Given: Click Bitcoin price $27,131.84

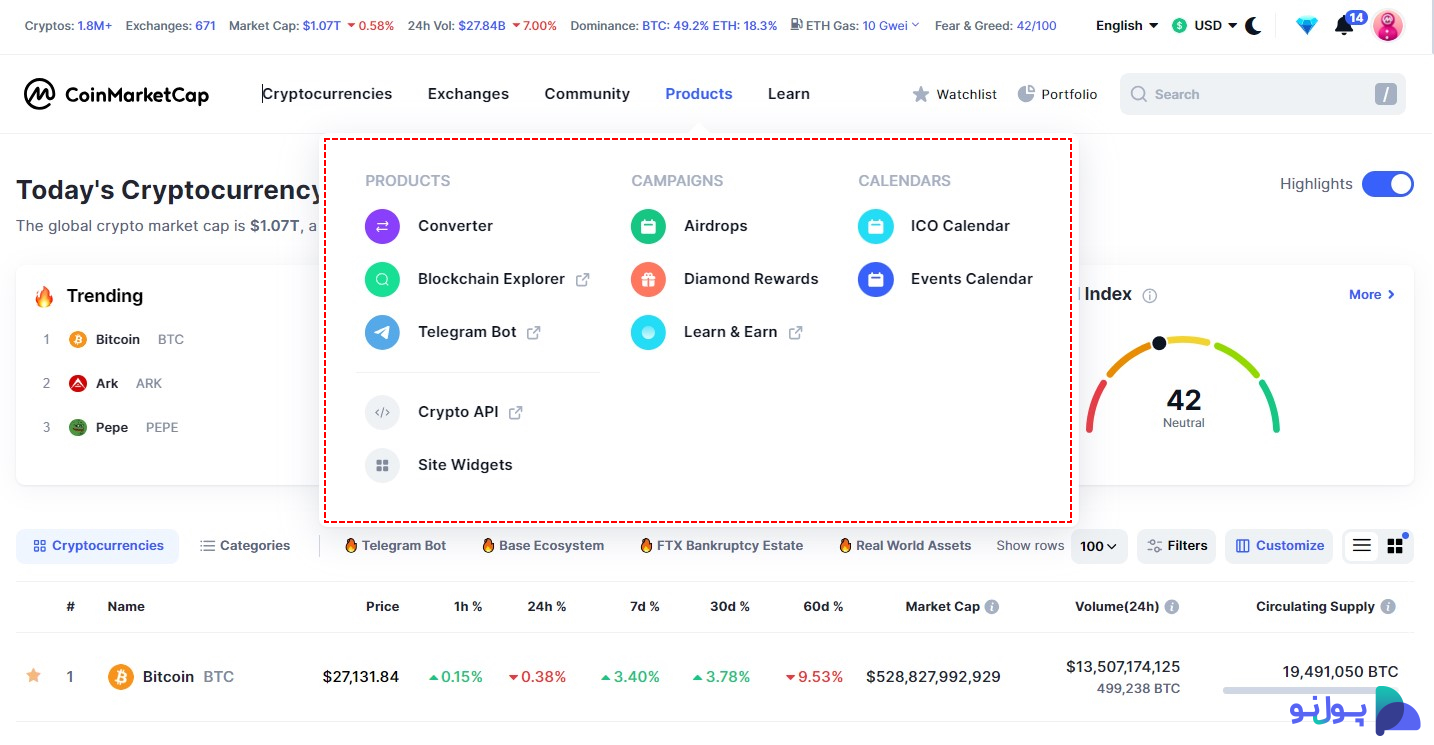Looking at the screenshot, I should click(361, 677).
